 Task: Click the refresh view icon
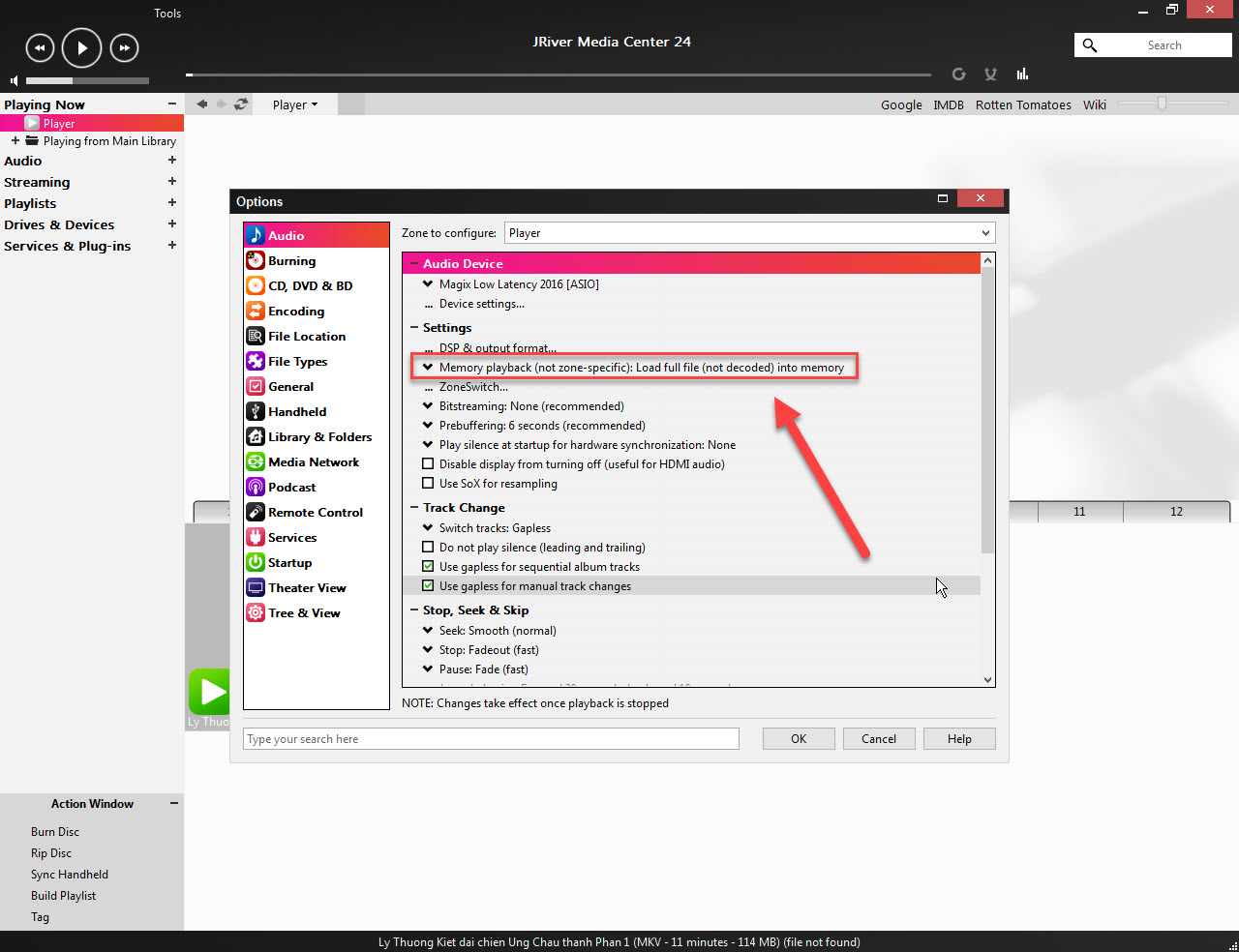(241, 104)
